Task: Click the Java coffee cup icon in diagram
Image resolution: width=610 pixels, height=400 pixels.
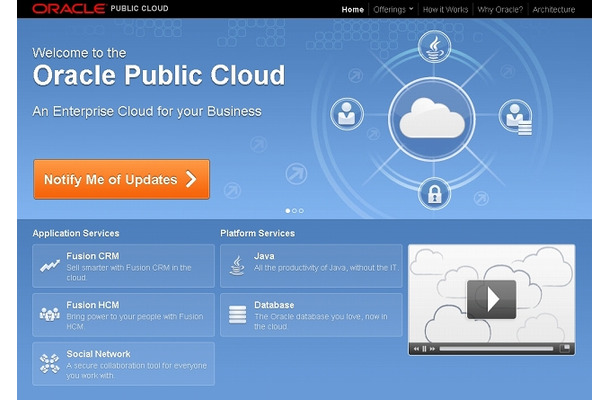Action: (x=435, y=47)
